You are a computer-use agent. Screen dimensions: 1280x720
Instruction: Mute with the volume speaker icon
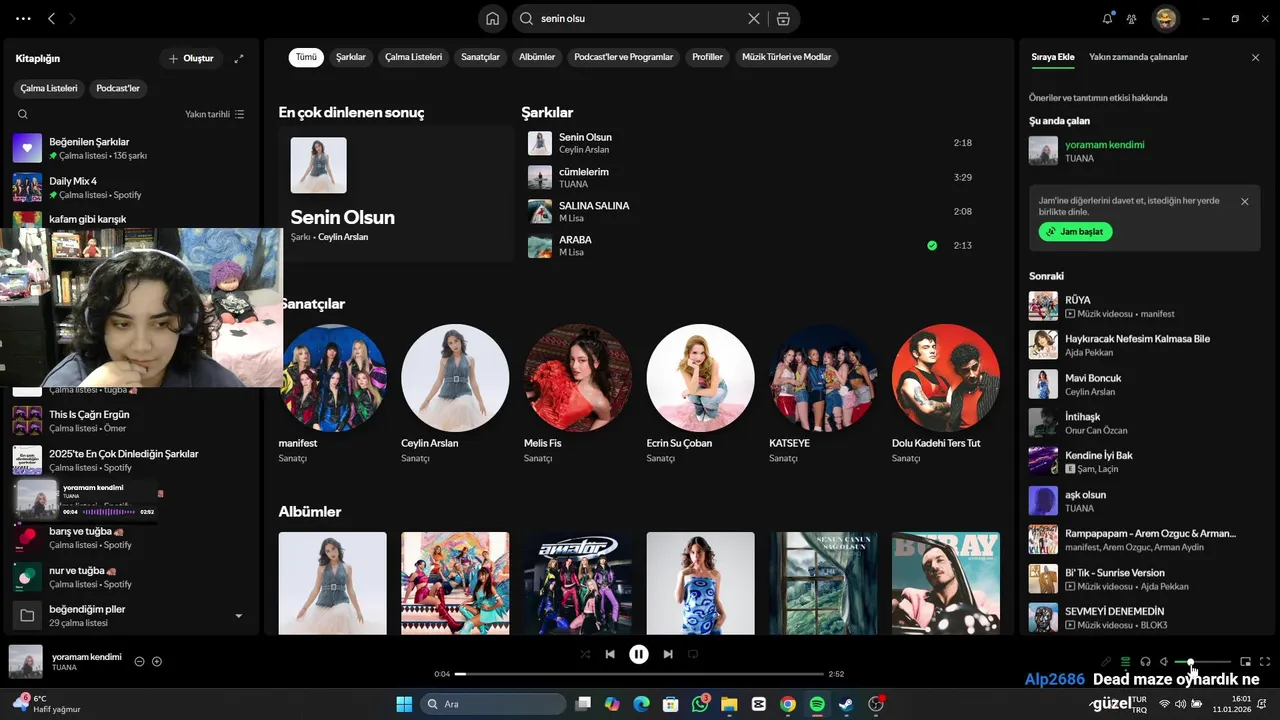pyautogui.click(x=1164, y=661)
